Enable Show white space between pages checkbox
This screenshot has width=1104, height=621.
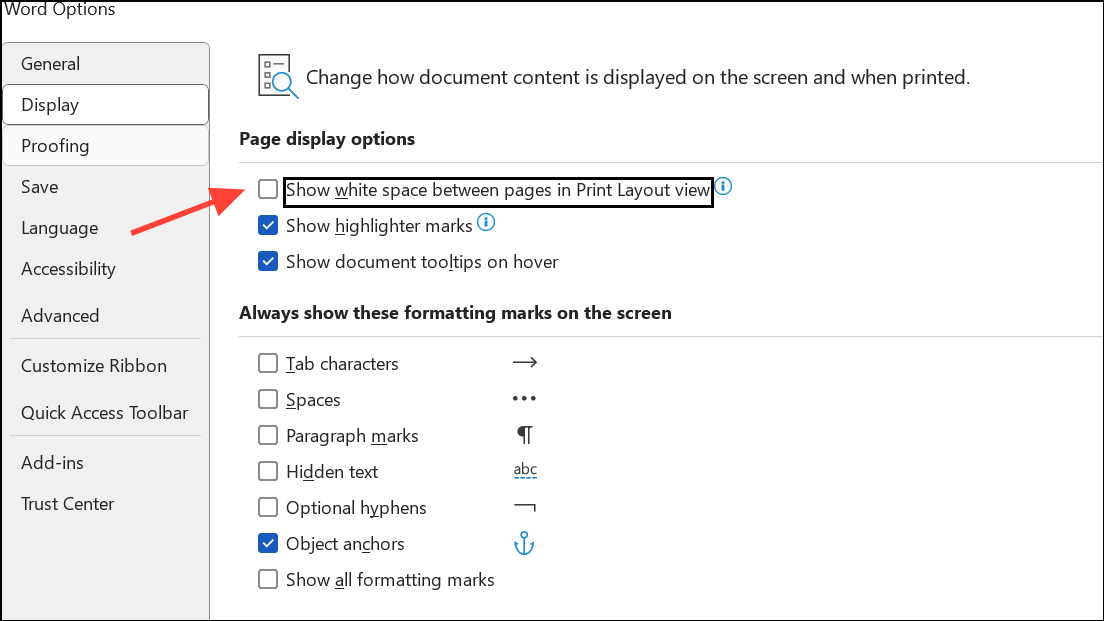point(268,189)
